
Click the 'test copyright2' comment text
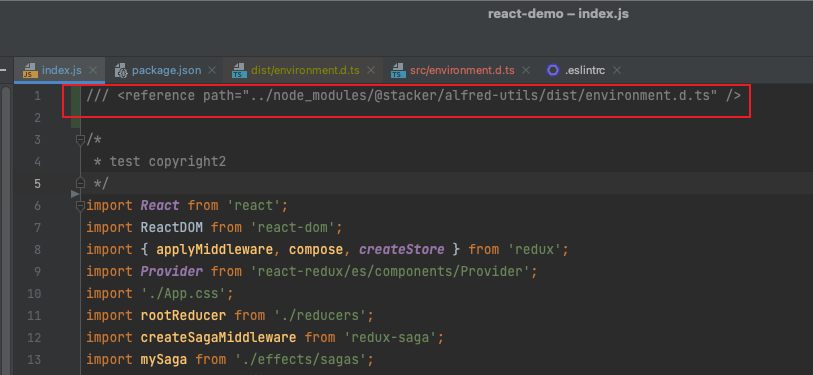(x=167, y=162)
